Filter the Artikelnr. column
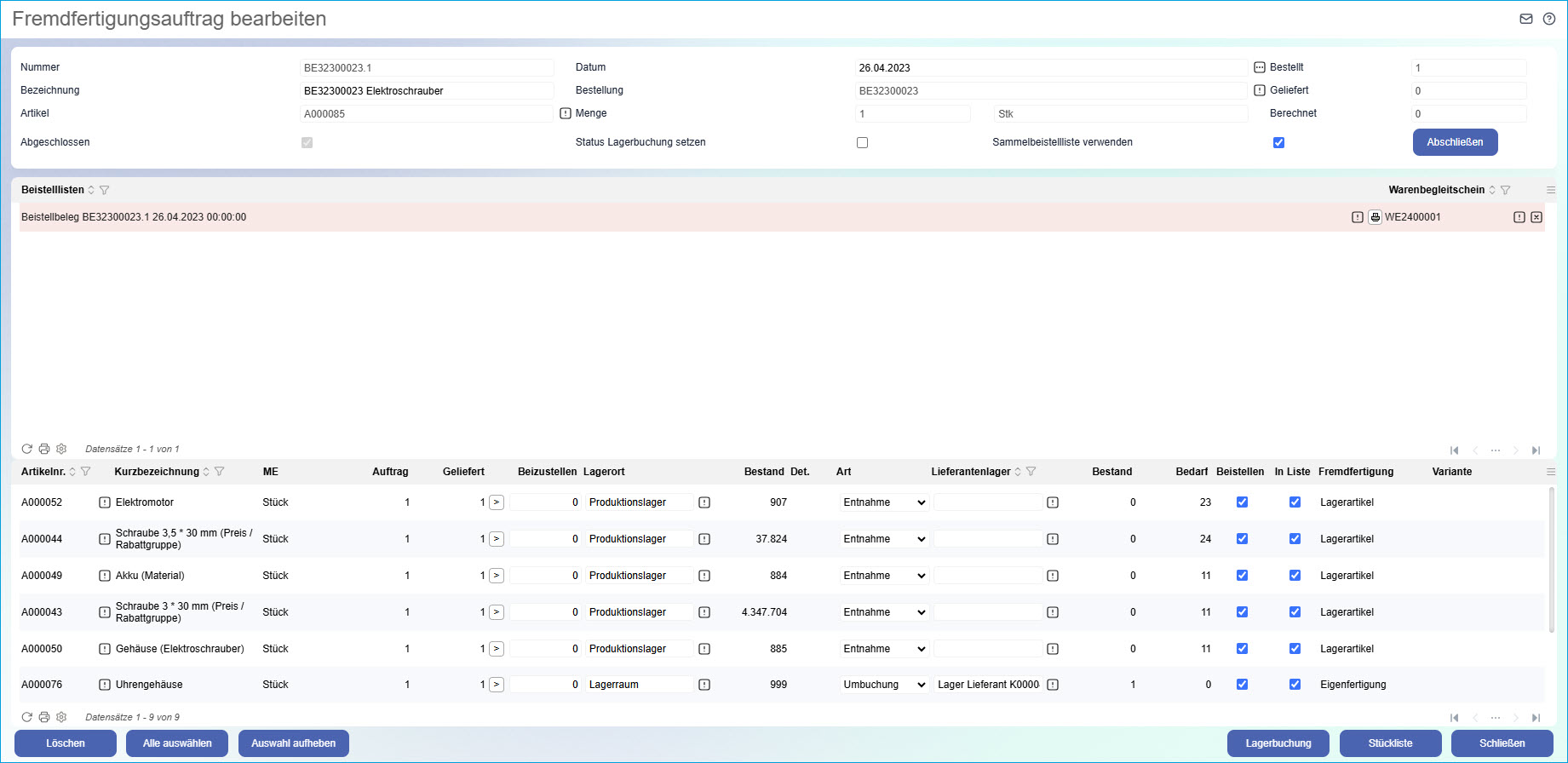The width and height of the screenshot is (1568, 763). click(x=85, y=472)
